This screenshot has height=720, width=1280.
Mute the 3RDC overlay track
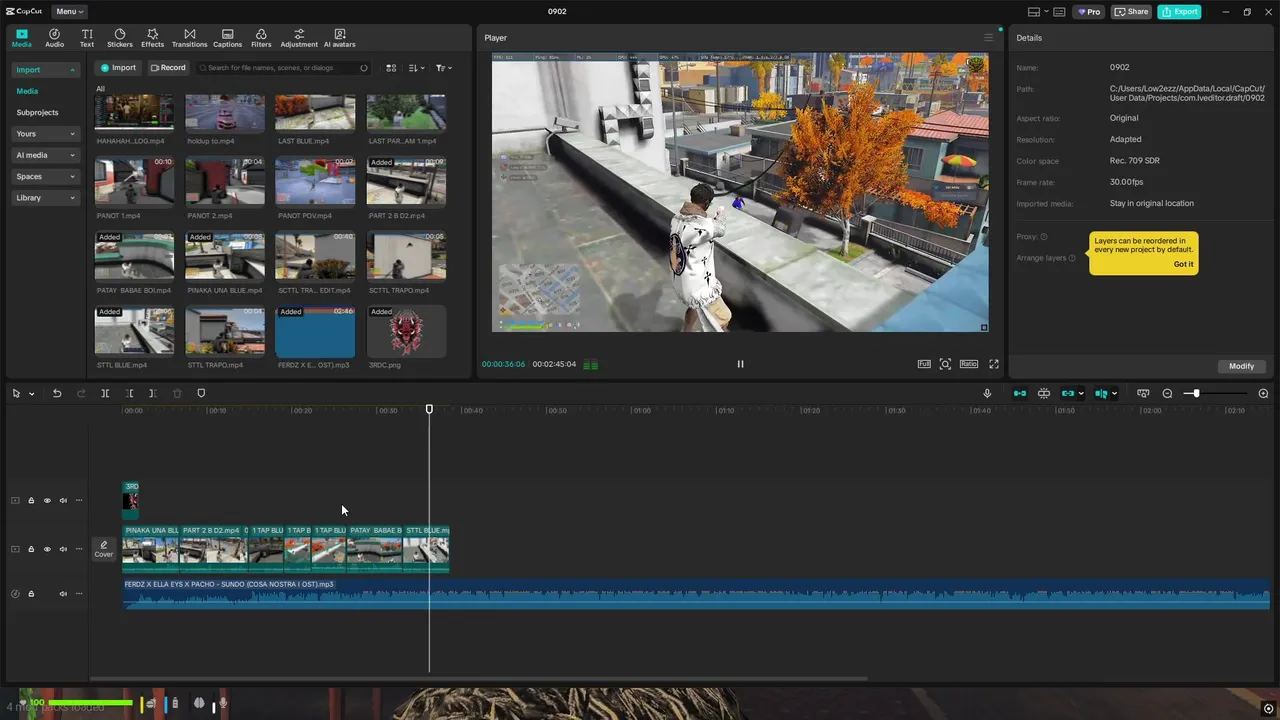click(x=63, y=501)
